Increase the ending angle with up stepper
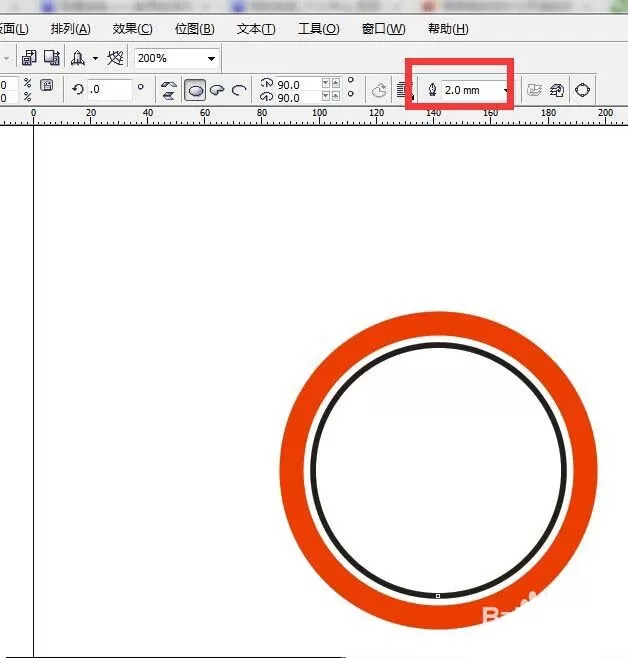This screenshot has width=628, height=658. pyautogui.click(x=336, y=97)
